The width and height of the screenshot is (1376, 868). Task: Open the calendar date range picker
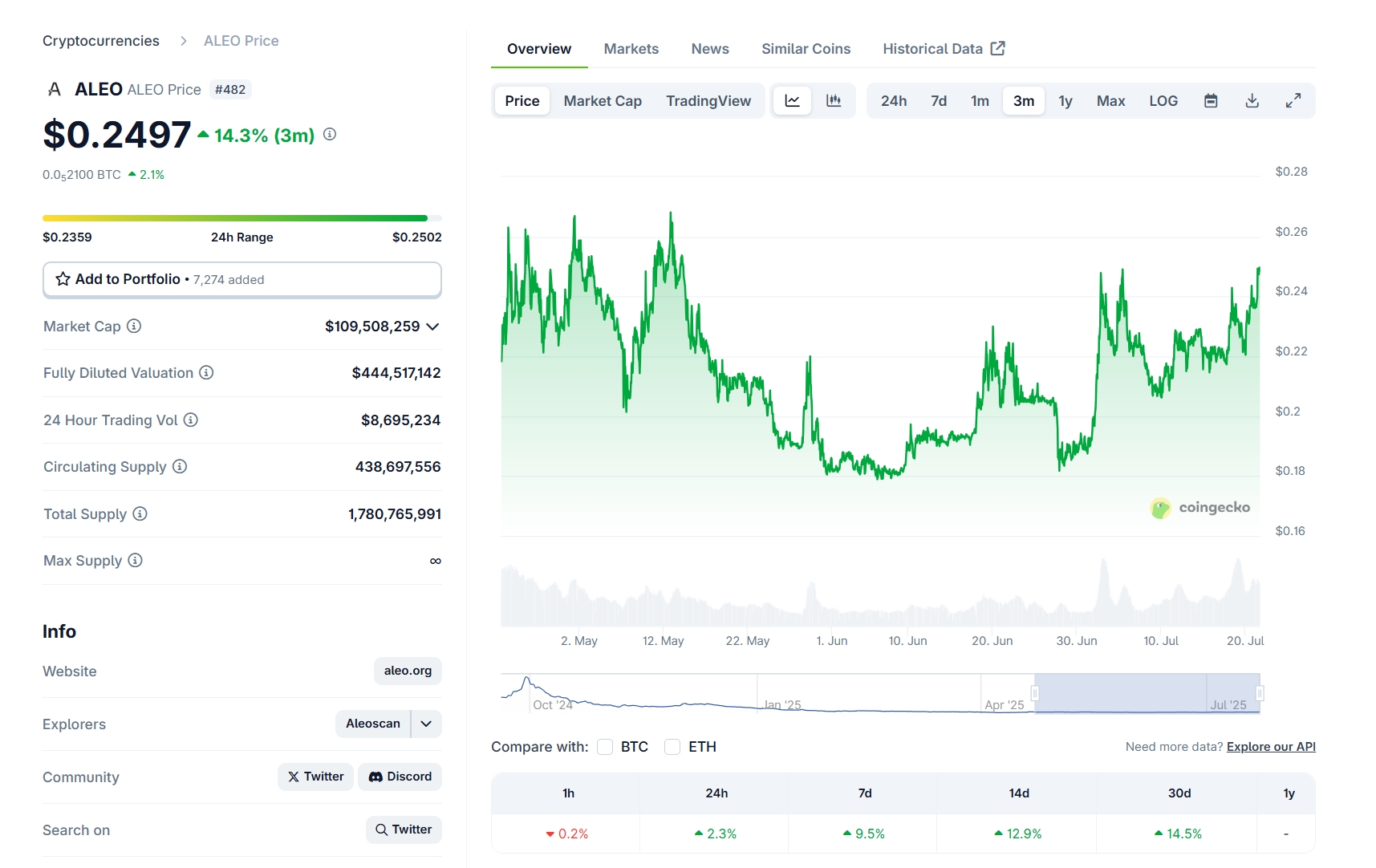click(1211, 101)
